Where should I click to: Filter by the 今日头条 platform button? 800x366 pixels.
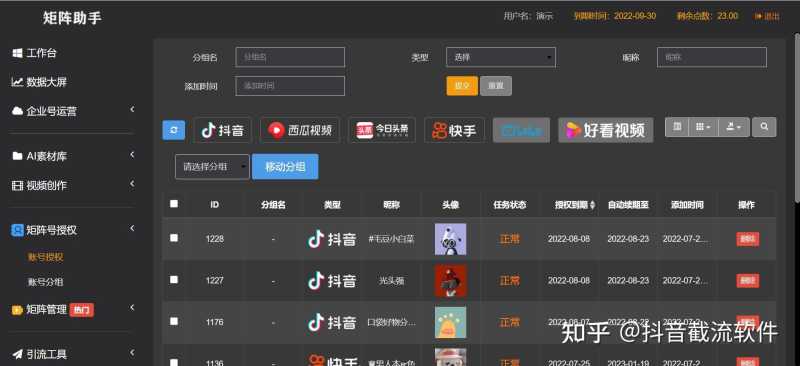point(382,130)
